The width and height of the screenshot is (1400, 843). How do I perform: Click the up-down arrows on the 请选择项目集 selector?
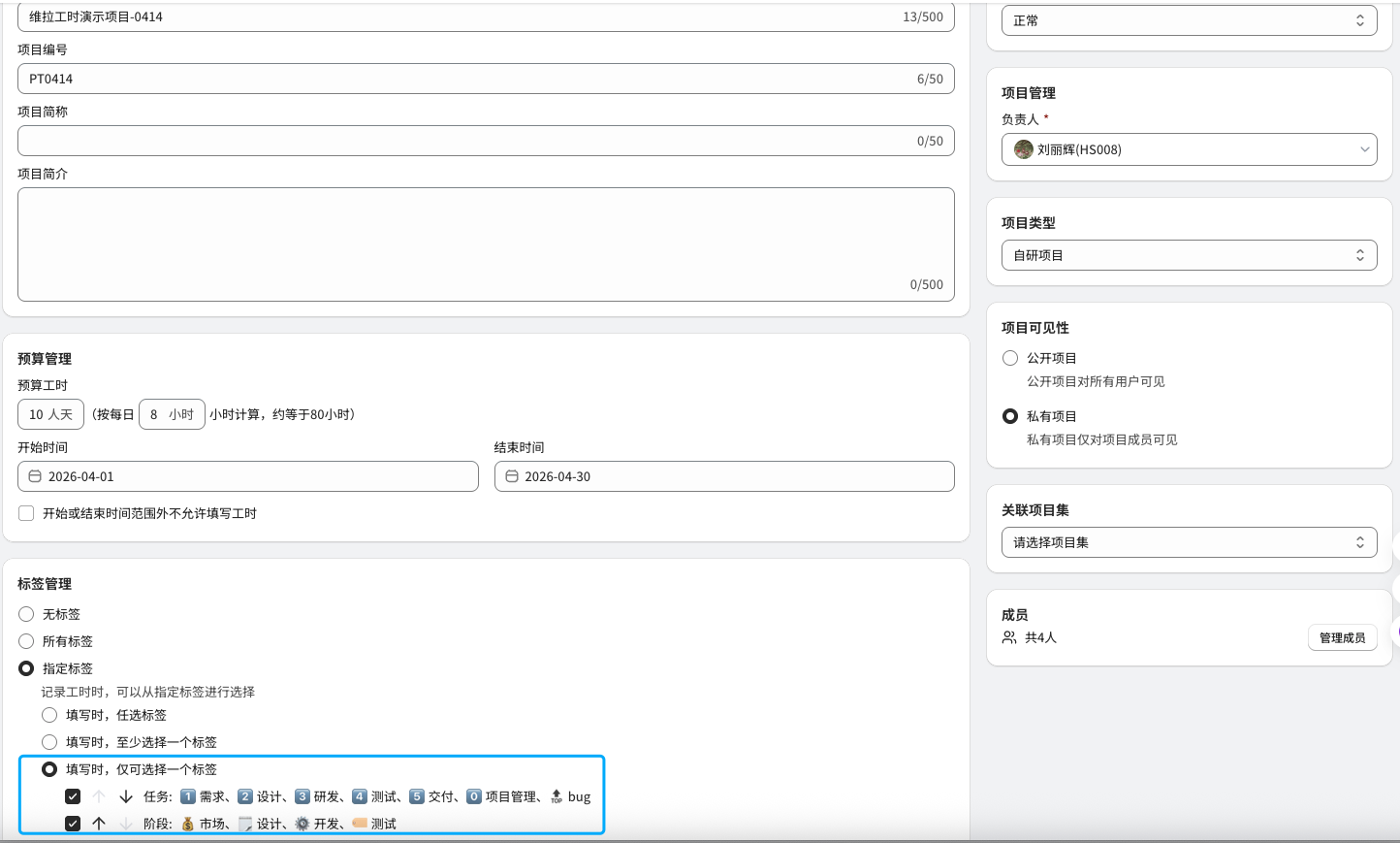click(x=1360, y=542)
